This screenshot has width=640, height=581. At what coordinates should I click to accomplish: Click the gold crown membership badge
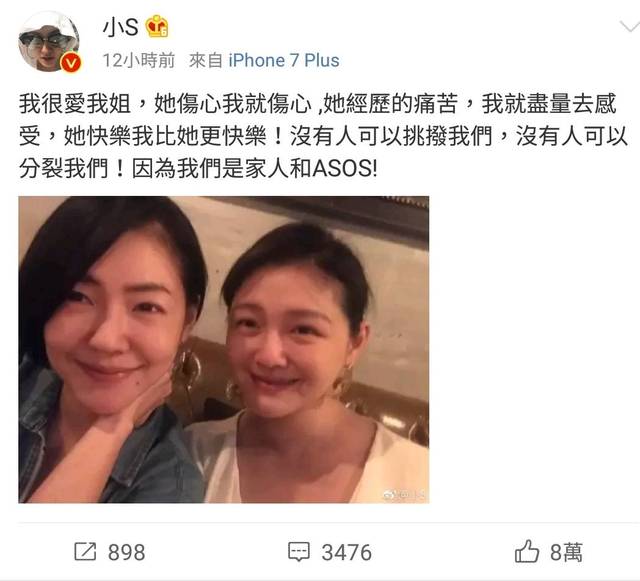[x=158, y=27]
